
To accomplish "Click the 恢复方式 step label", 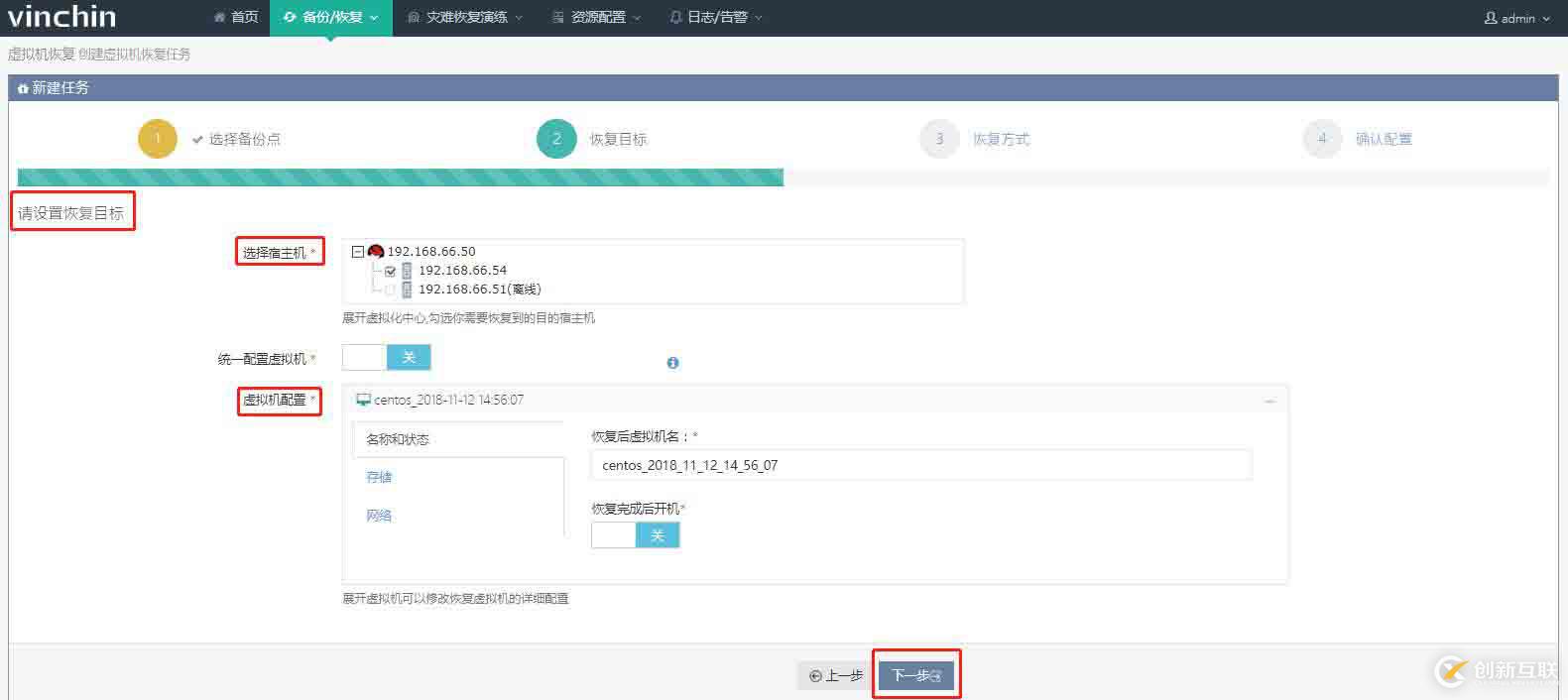I will pyautogui.click(x=1001, y=139).
